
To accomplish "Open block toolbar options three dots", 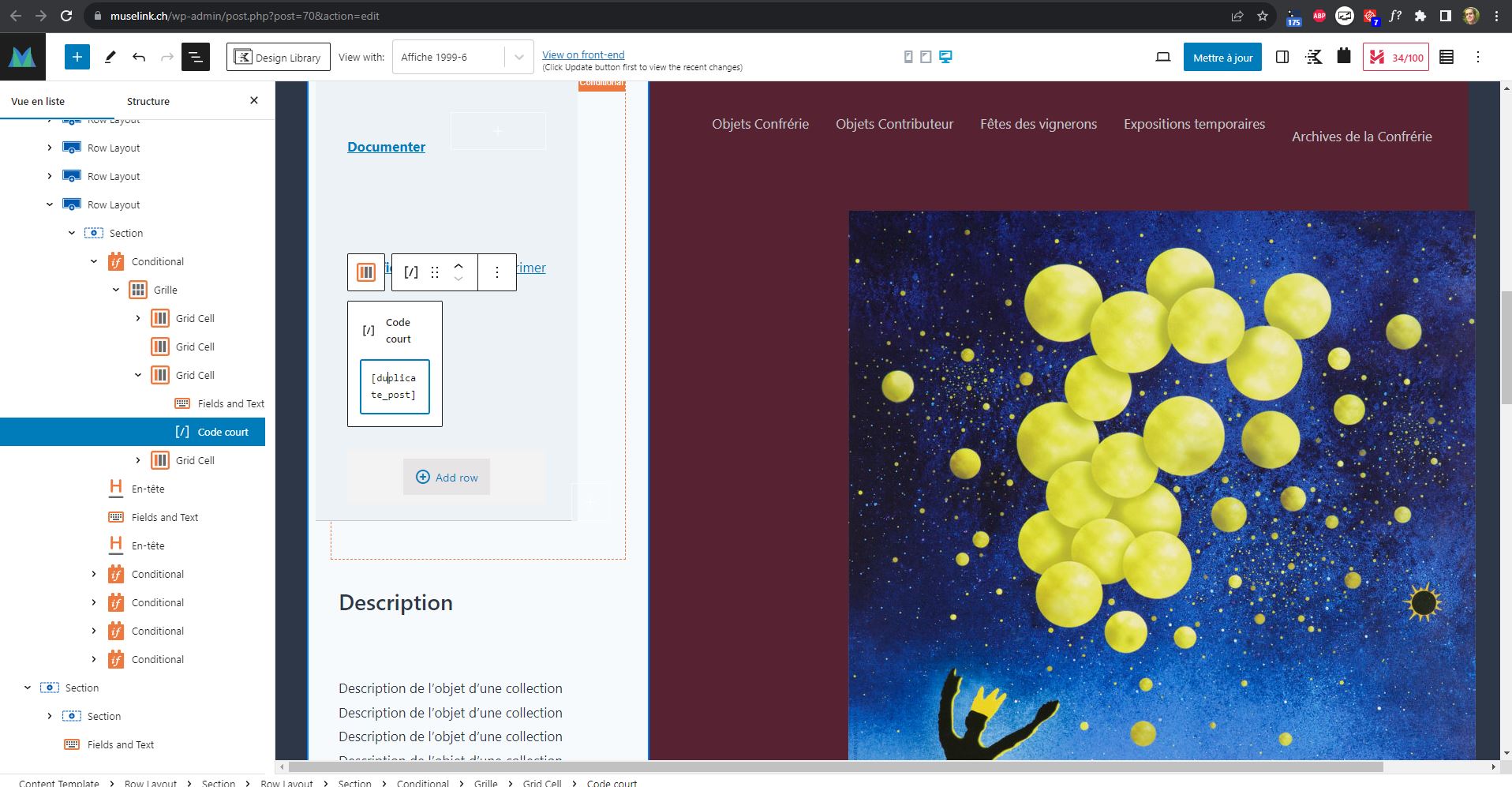I will point(497,272).
